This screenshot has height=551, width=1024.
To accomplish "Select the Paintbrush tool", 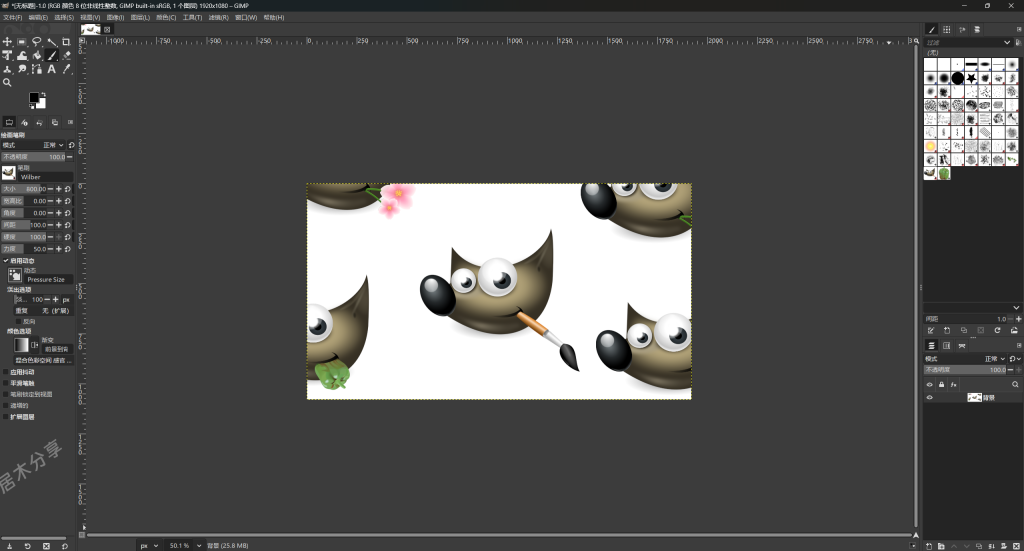I will pyautogui.click(x=52, y=55).
